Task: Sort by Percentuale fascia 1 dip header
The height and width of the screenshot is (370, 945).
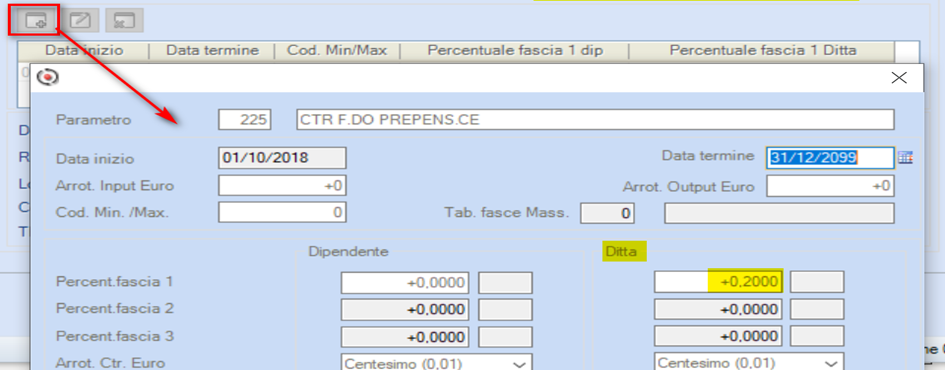Action: [514, 51]
